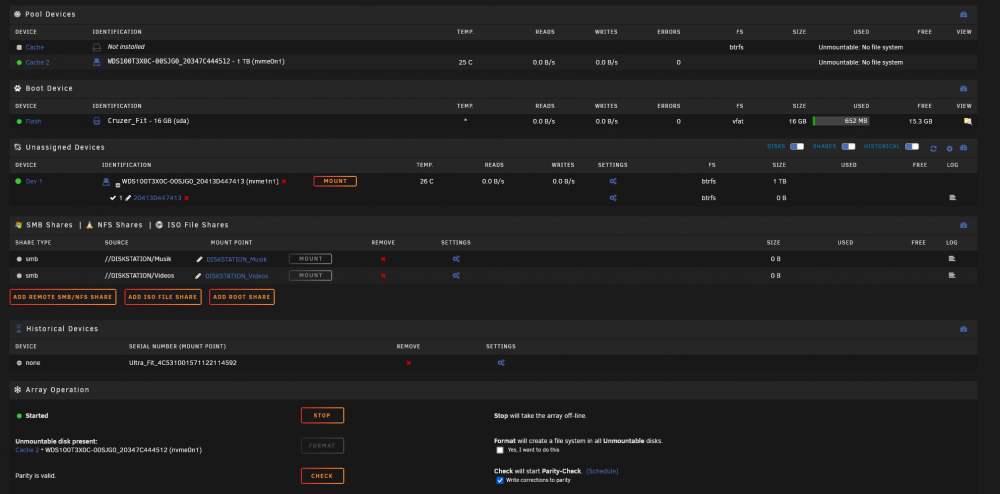Remove historical device Ultra_Fit

[x=408, y=363]
